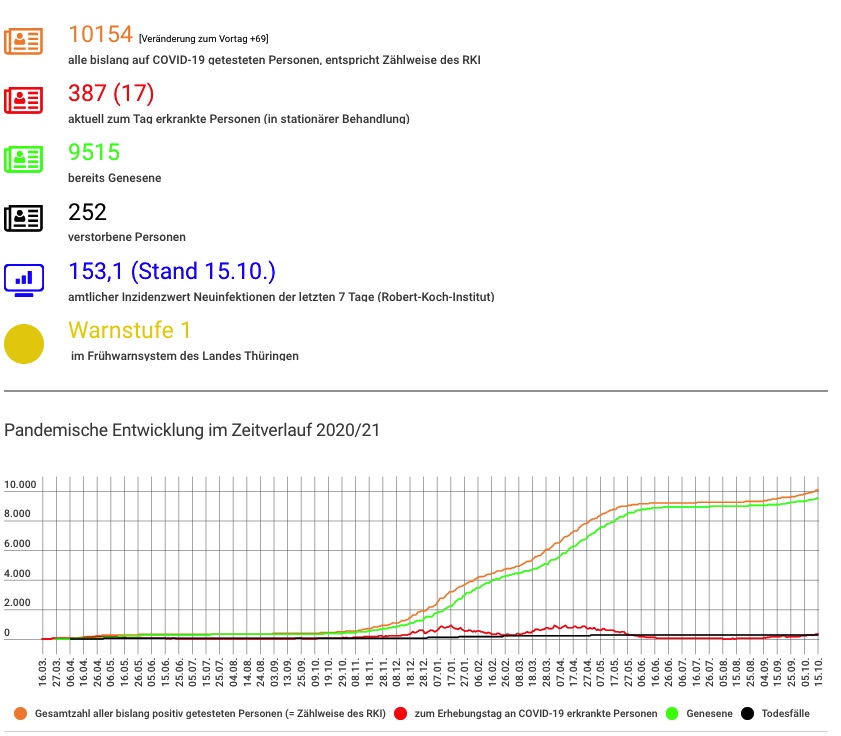Click the black ID card icon beside 252

click(24, 218)
